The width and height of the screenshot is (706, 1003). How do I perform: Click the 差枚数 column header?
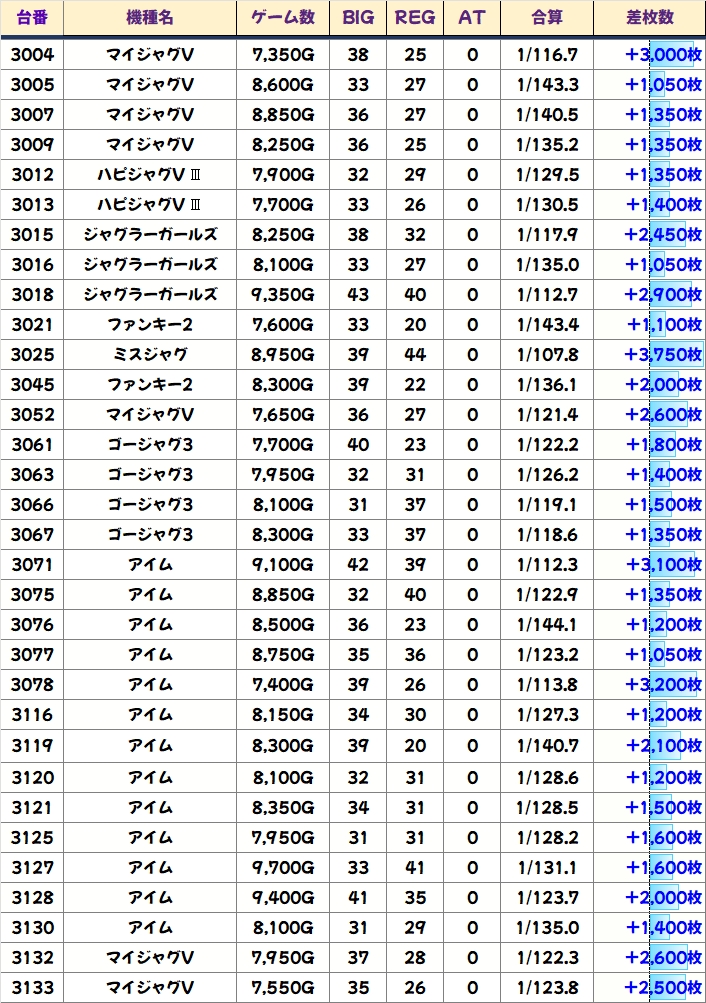(650, 17)
